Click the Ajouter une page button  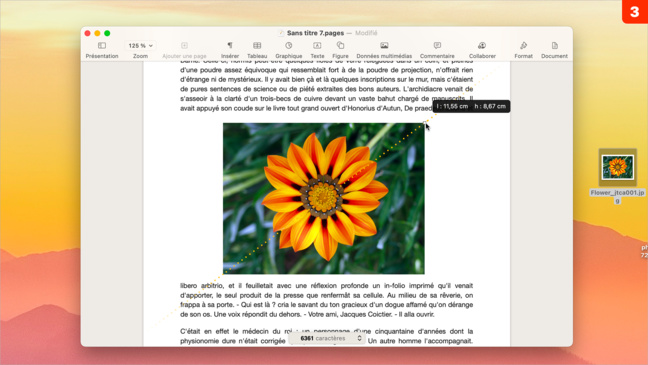coord(184,50)
